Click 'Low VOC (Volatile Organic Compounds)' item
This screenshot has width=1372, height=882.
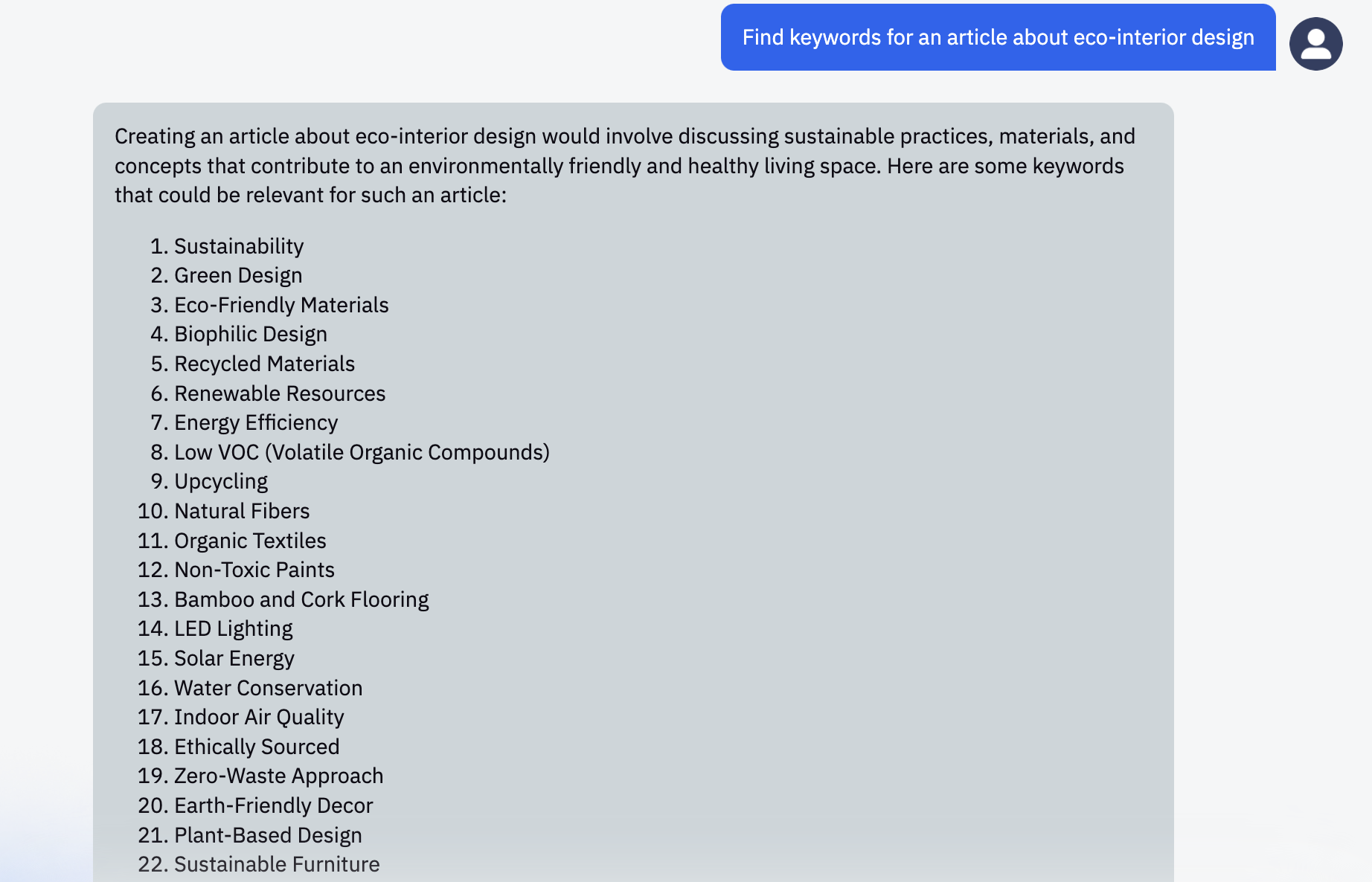pyautogui.click(x=362, y=452)
